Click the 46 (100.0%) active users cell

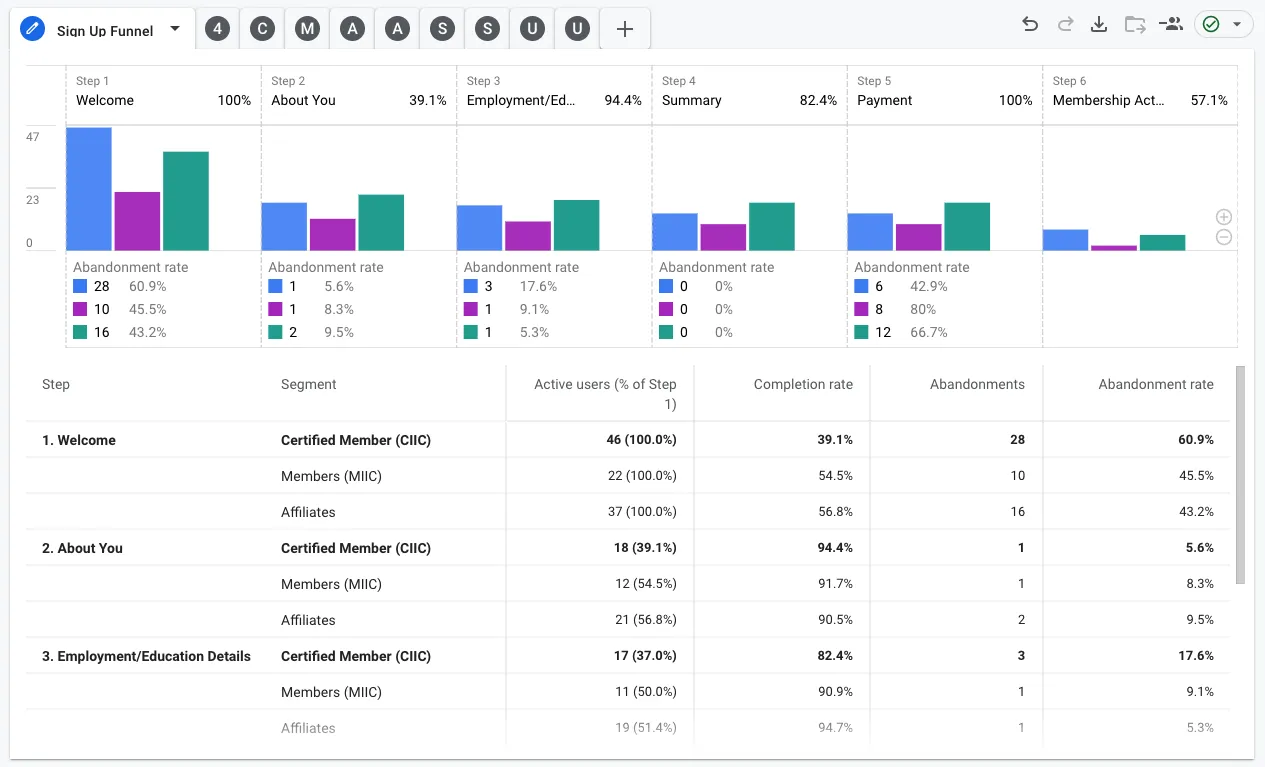tap(641, 440)
